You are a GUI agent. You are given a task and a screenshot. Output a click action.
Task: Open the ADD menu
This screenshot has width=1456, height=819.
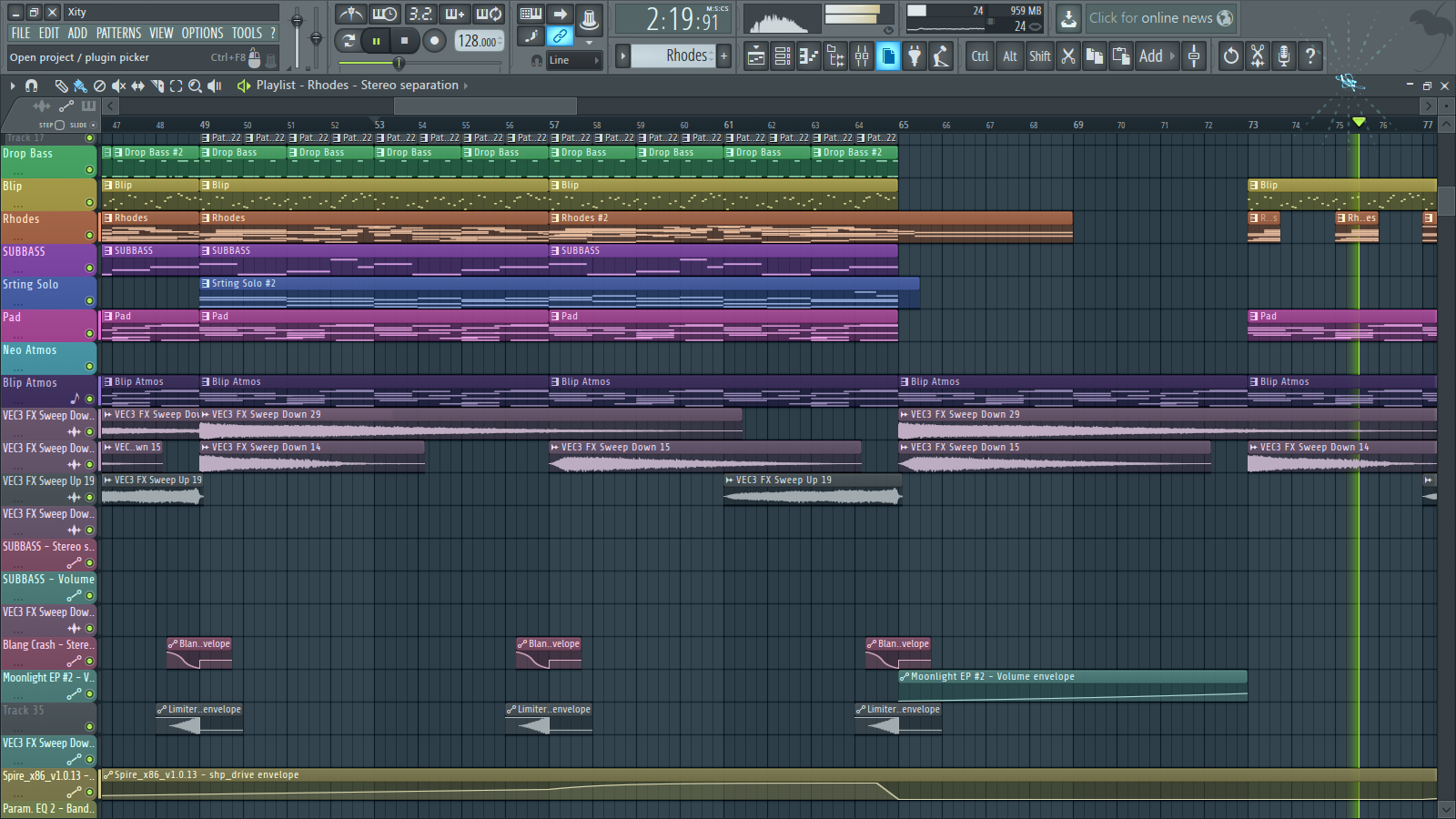[77, 33]
